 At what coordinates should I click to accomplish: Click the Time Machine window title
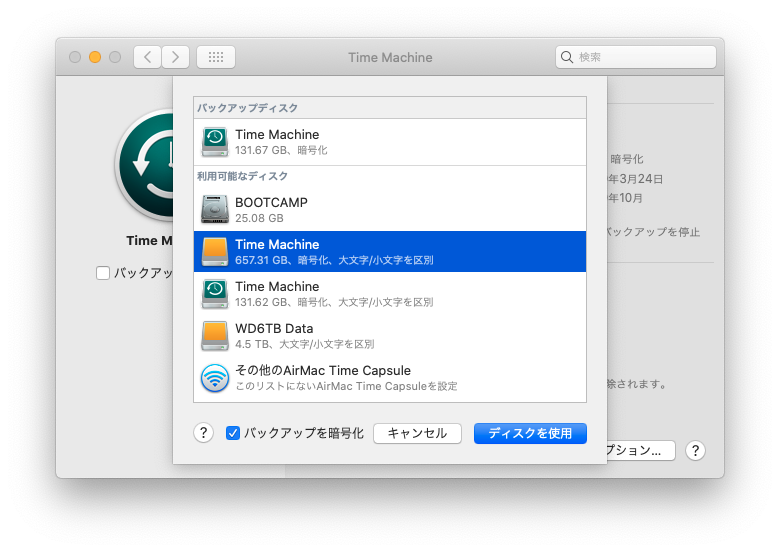[390, 57]
